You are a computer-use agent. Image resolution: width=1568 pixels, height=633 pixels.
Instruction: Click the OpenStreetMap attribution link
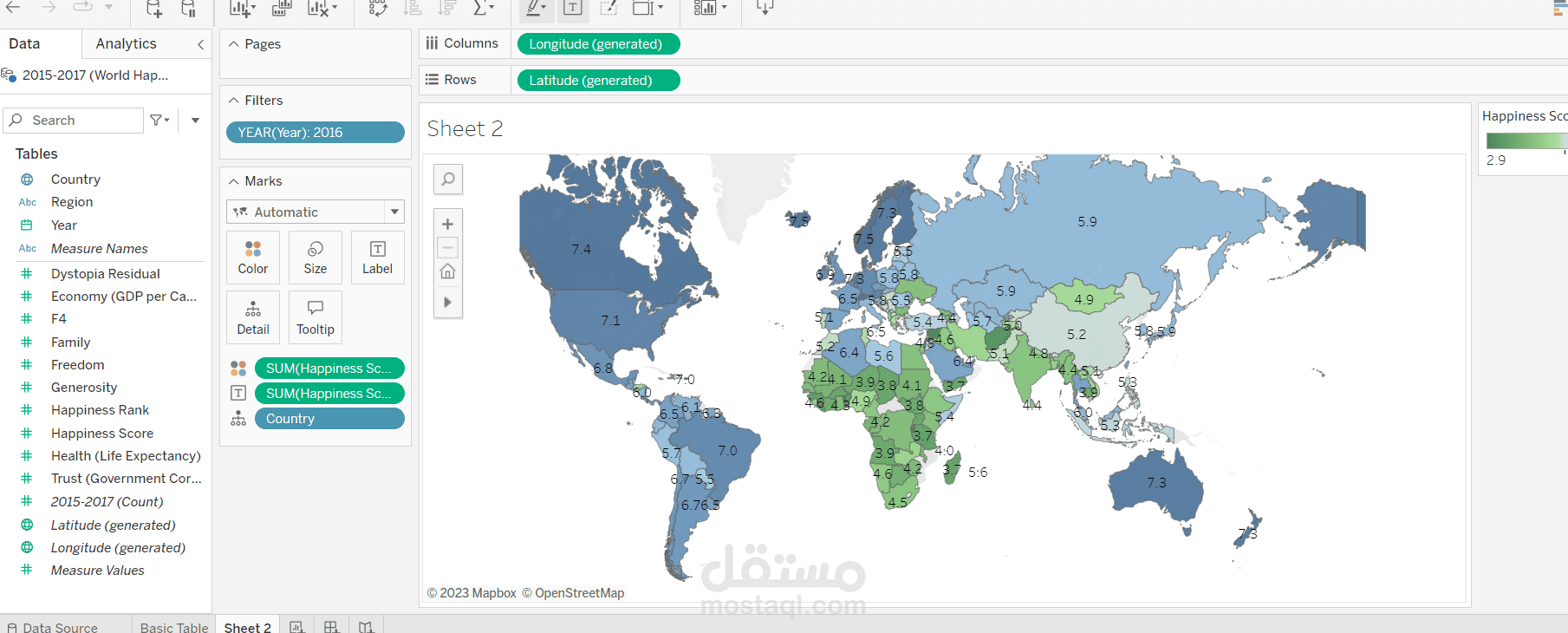574,593
